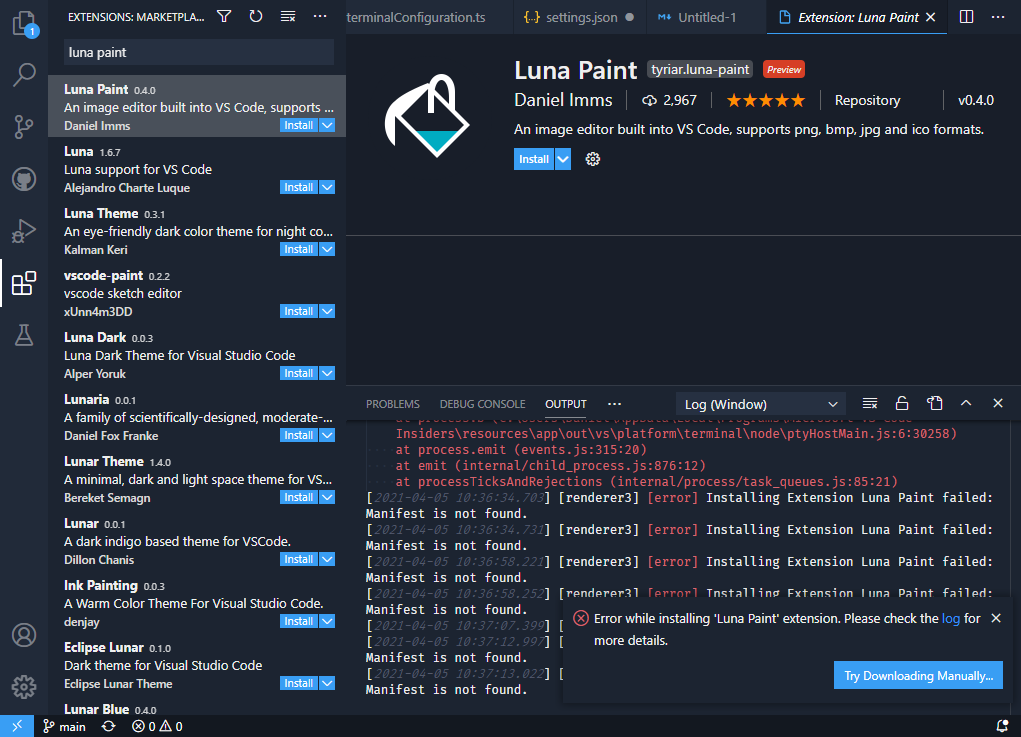The width and height of the screenshot is (1021, 737).
Task: Open the PROBLEMS panel tab
Action: [x=393, y=404]
